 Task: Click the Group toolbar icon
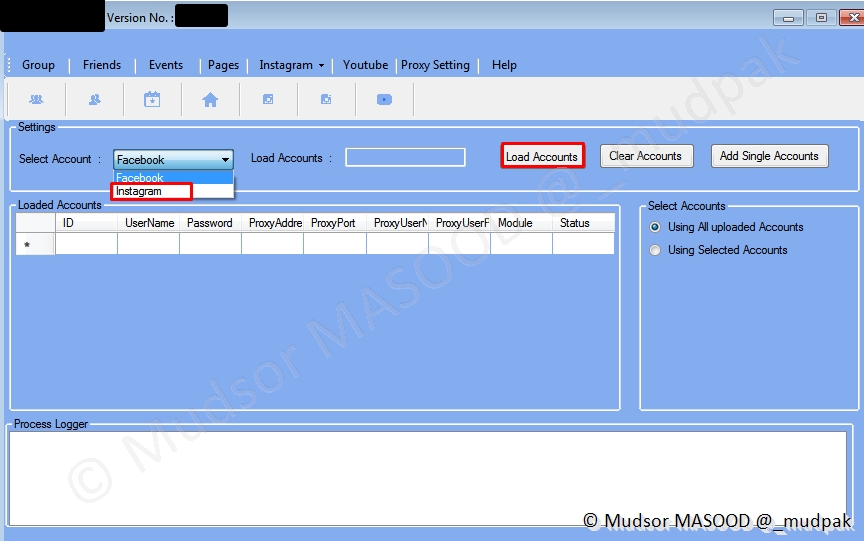(x=36, y=100)
